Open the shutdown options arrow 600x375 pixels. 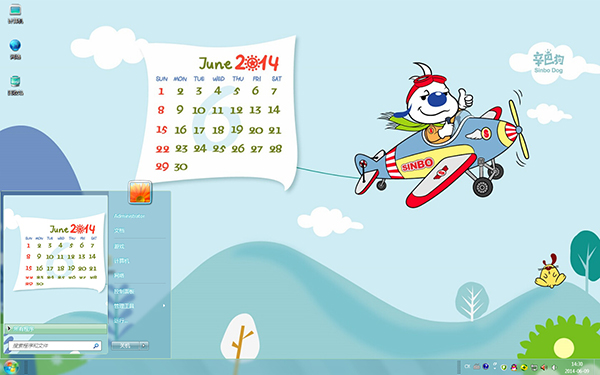coord(144,346)
